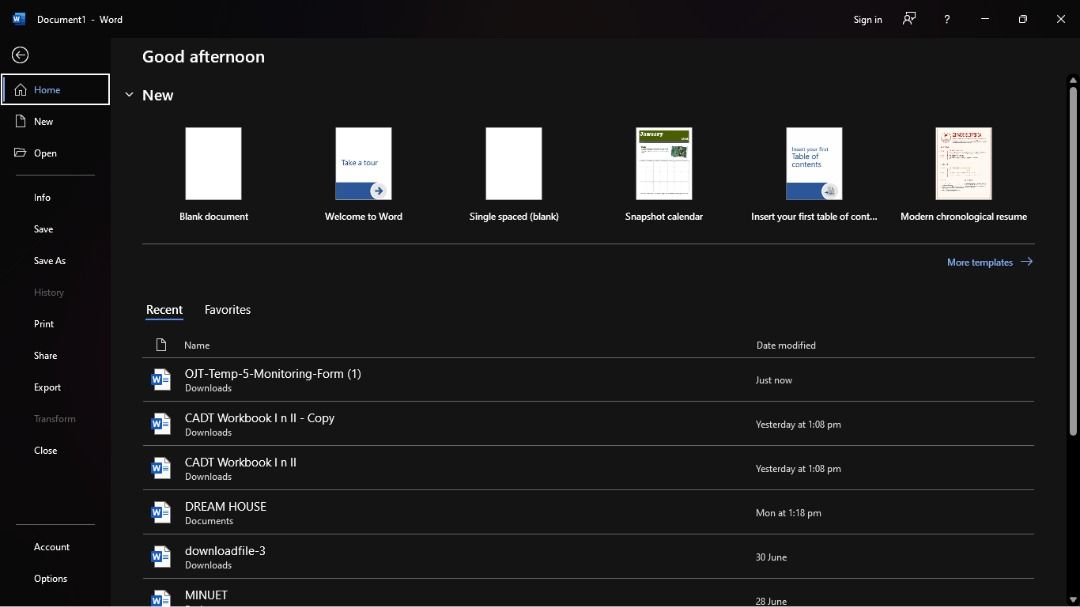The image size is (1080, 607).
Task: Create a Blank document from the thumbnail
Action: (214, 164)
